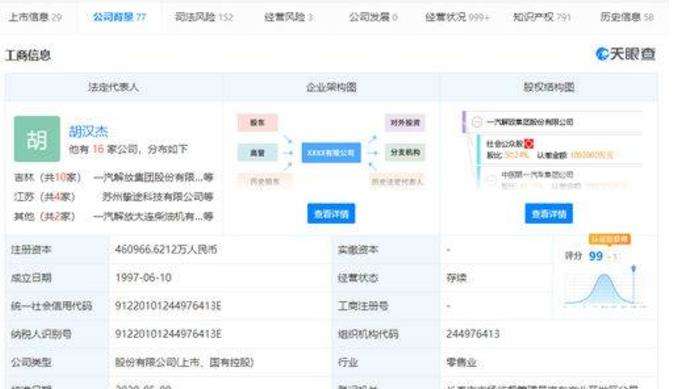The image size is (678, 389).
Task: Open the 公司发展 tab
Action: (373, 17)
